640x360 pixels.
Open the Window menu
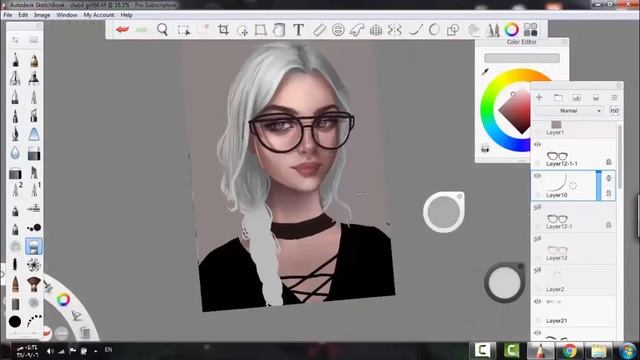[67, 15]
